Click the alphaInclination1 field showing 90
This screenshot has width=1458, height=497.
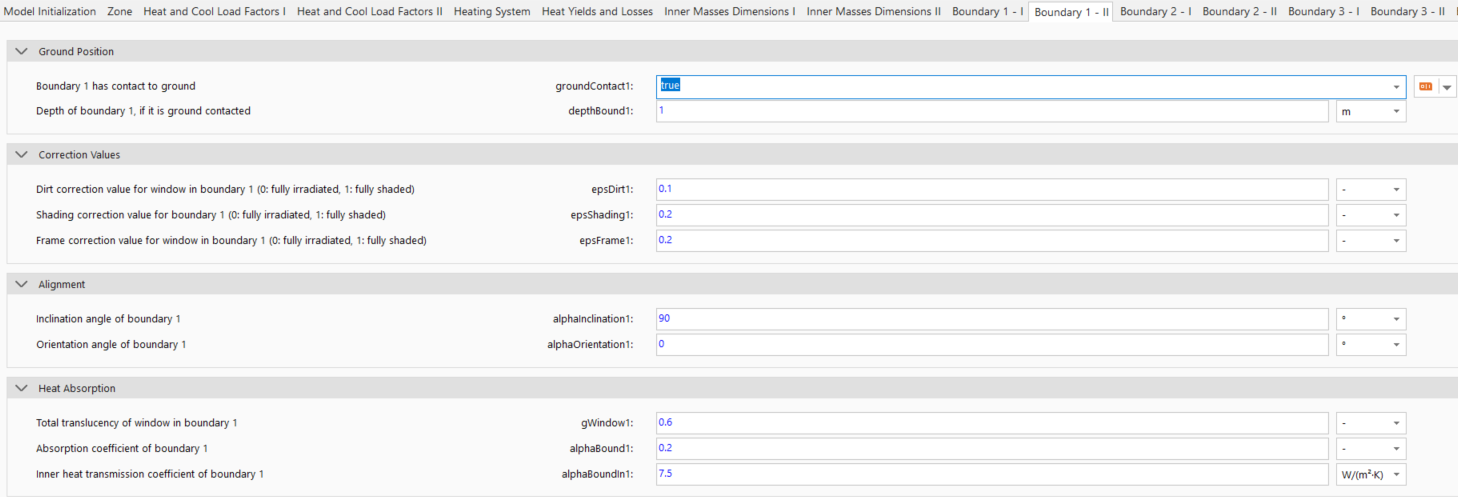tap(992, 319)
